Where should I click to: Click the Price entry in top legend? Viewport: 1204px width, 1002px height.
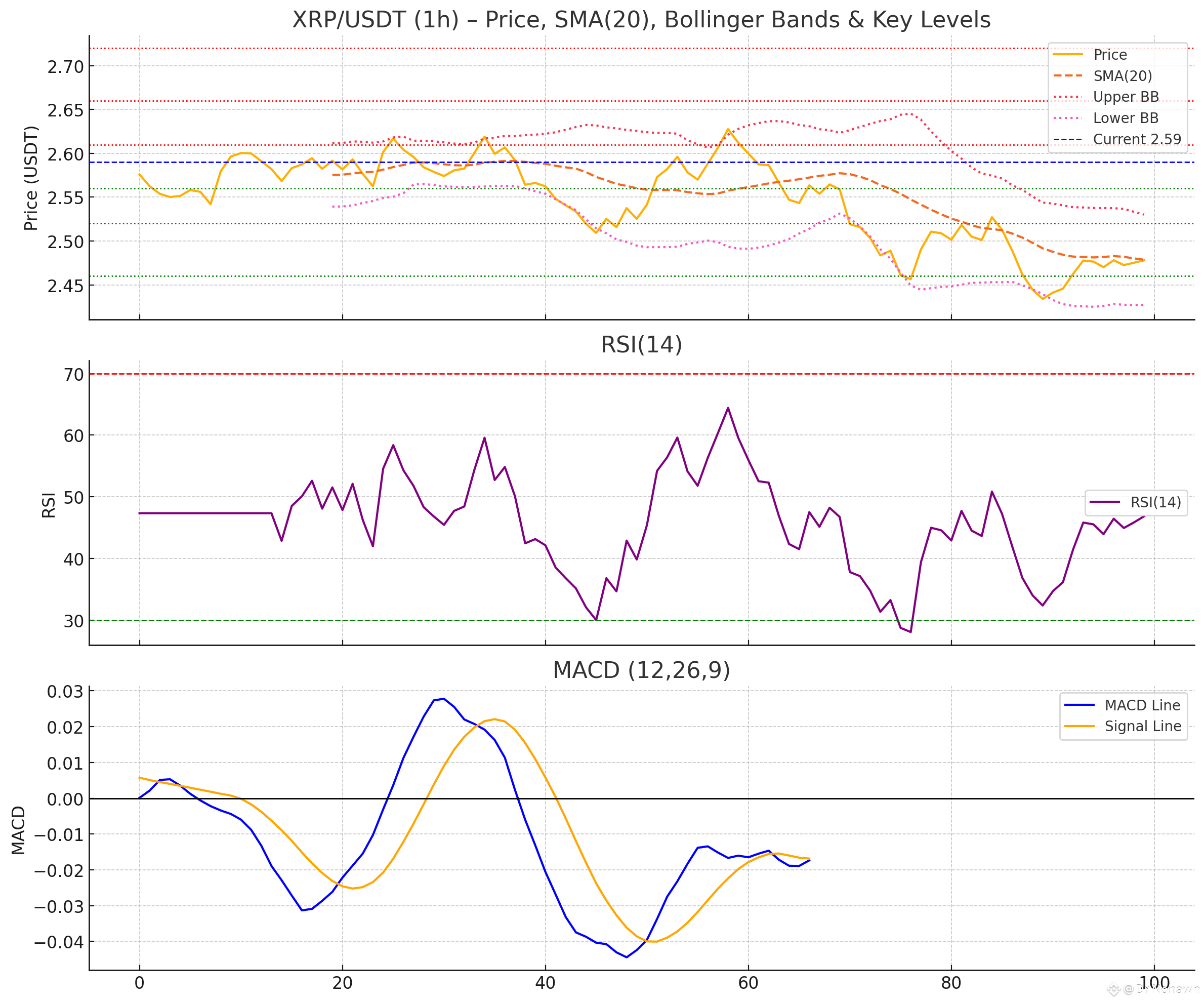tap(1109, 55)
